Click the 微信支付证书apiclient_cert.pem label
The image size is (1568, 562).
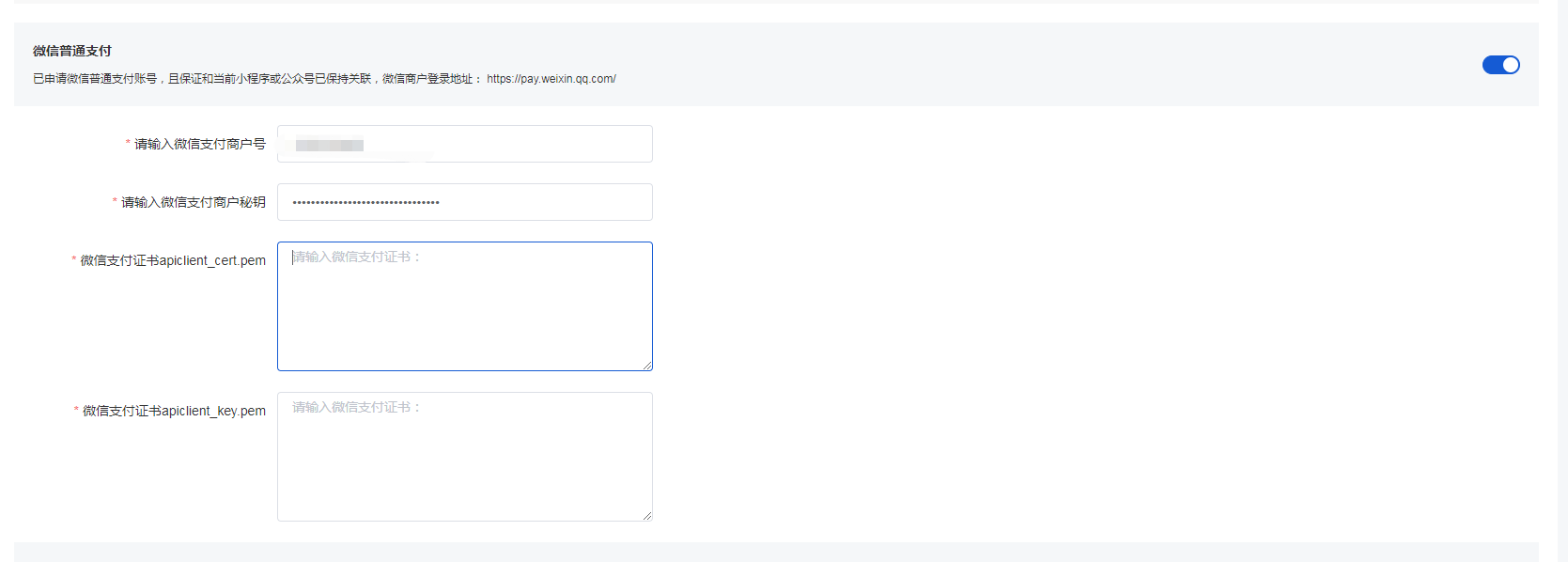click(173, 260)
